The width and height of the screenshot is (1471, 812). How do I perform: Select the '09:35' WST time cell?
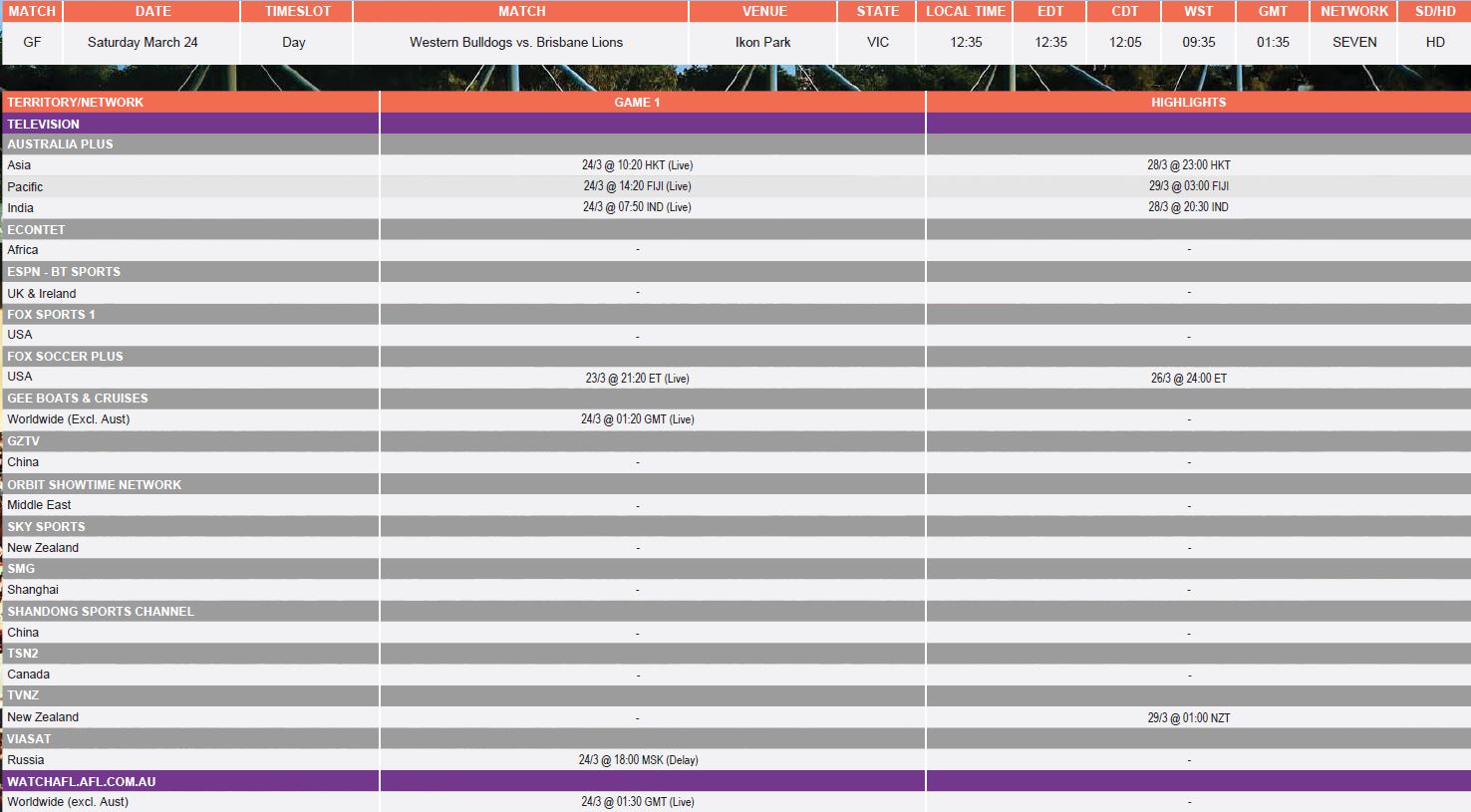(1199, 43)
